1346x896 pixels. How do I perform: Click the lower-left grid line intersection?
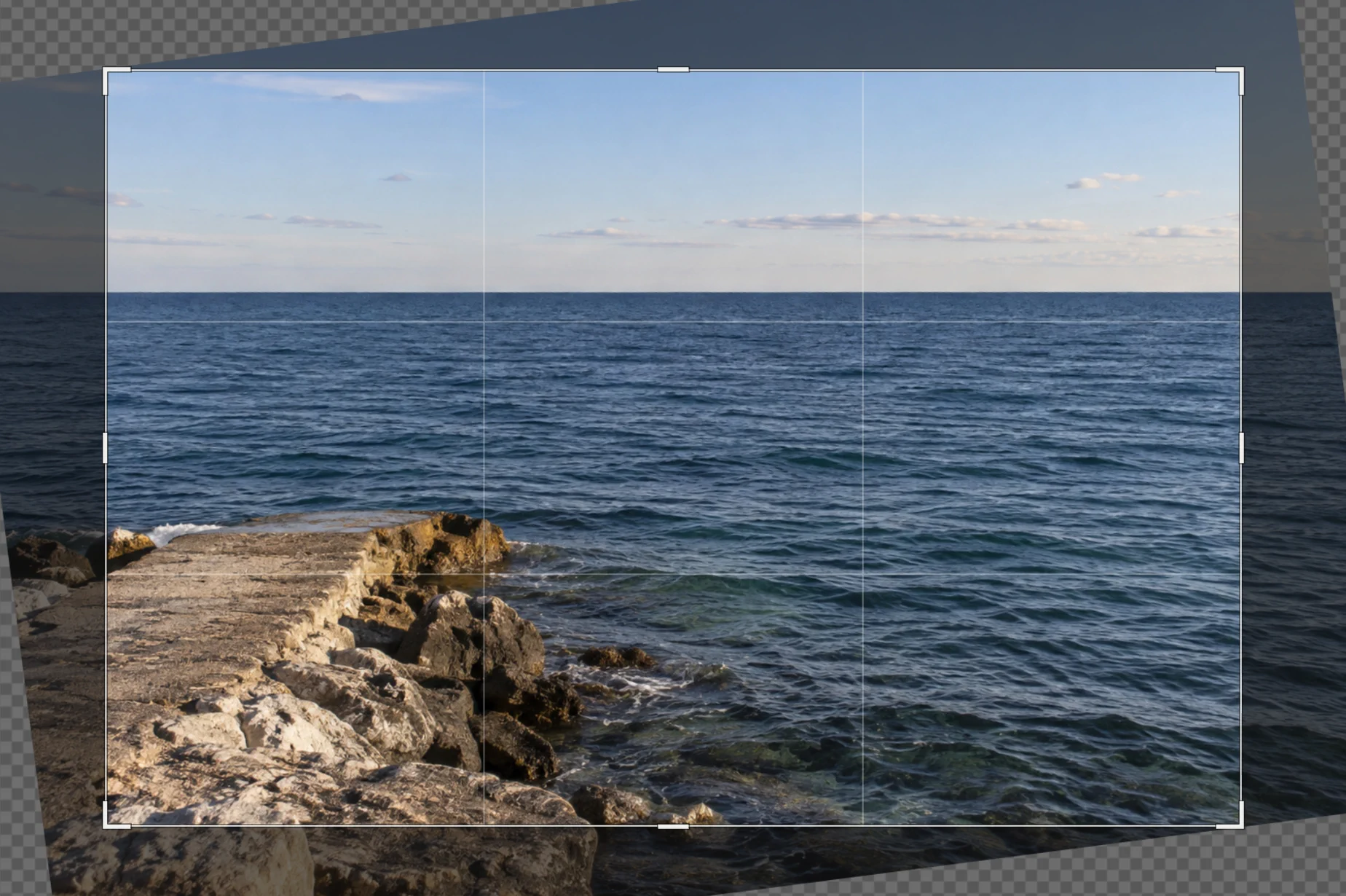click(x=484, y=574)
